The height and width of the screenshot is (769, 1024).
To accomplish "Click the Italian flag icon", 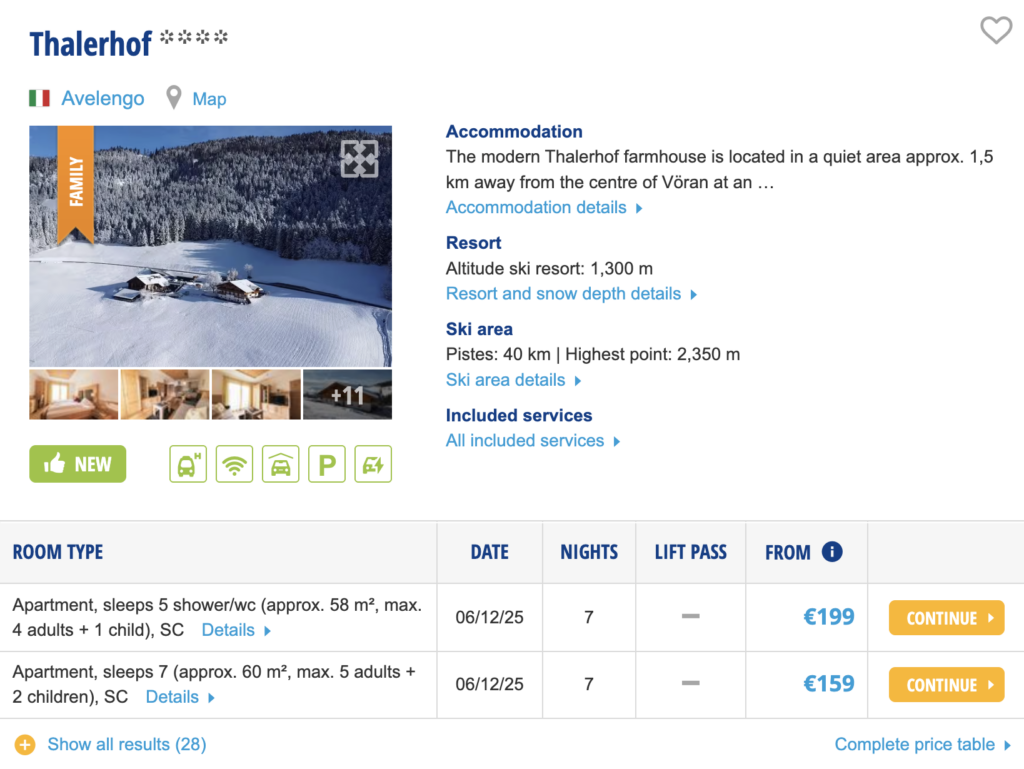I will coord(40,98).
